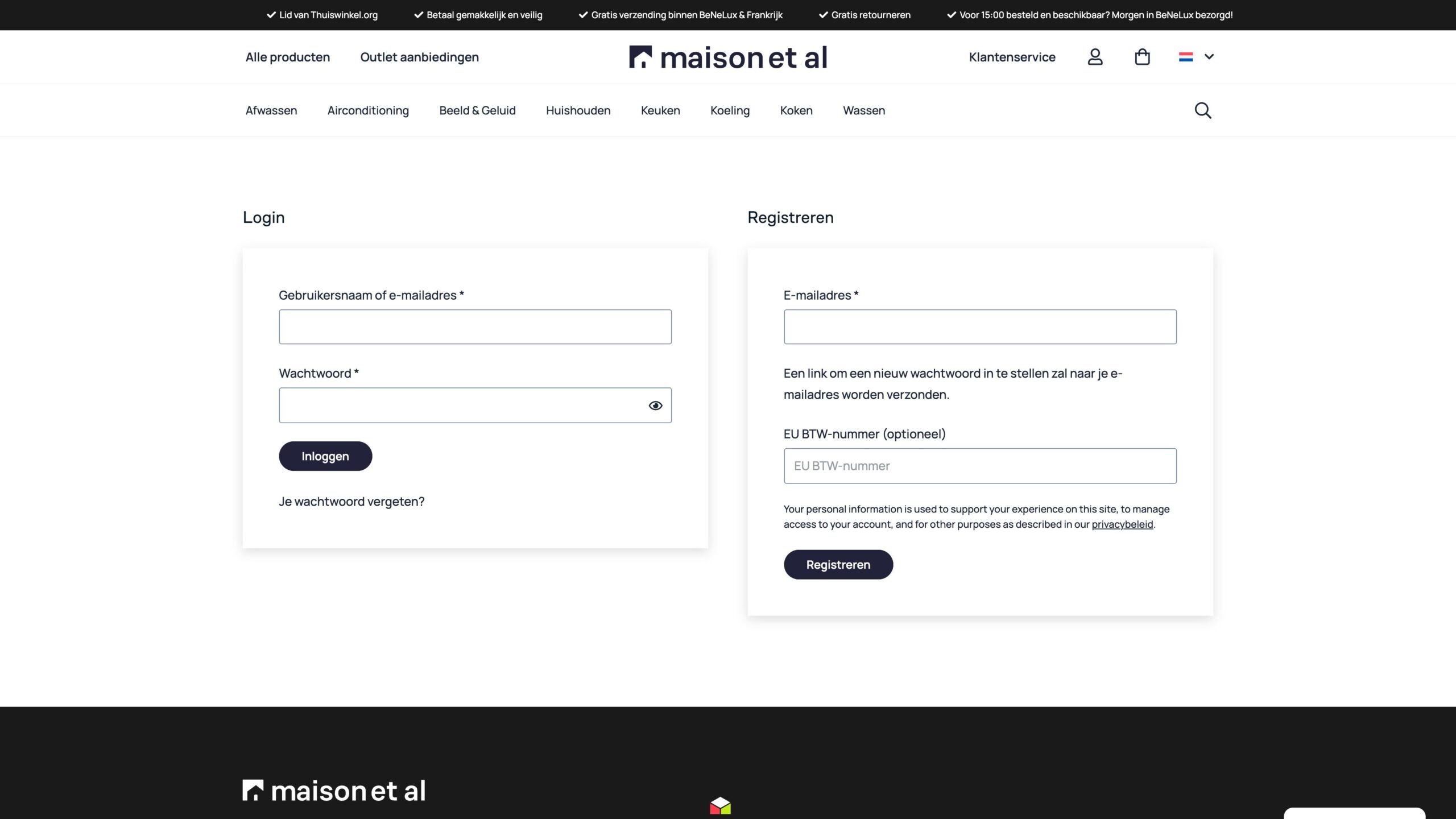Click the EU BTW-nummer input field
Viewport: 1456px width, 819px height.
tap(980, 466)
